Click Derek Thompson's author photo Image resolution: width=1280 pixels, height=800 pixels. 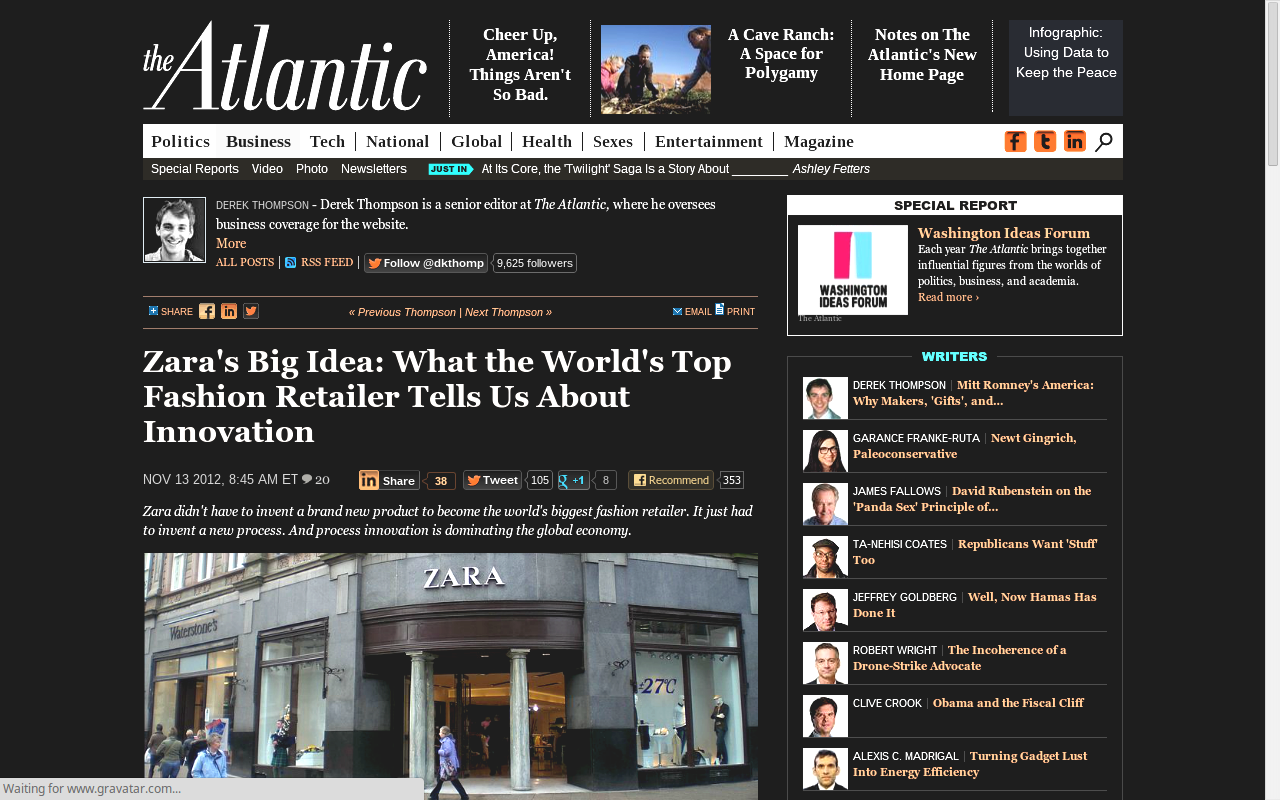(x=174, y=230)
